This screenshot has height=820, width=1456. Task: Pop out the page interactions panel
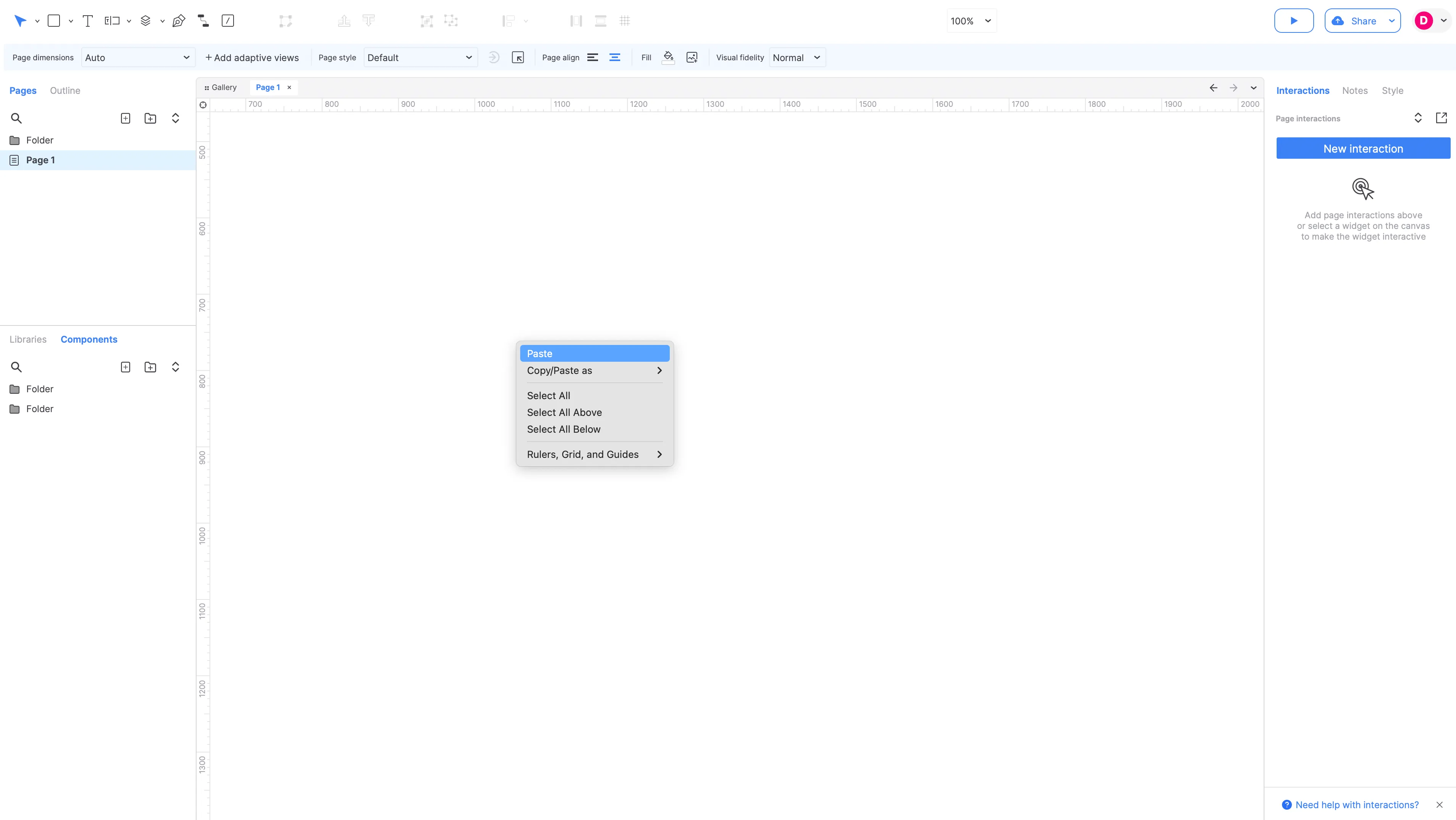pyautogui.click(x=1441, y=118)
